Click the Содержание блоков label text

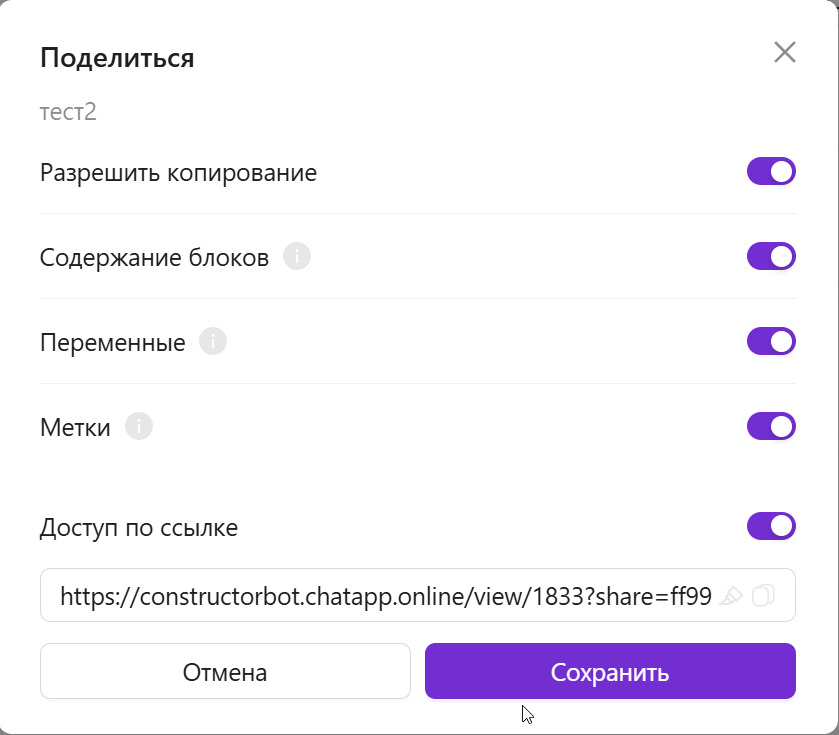[154, 257]
